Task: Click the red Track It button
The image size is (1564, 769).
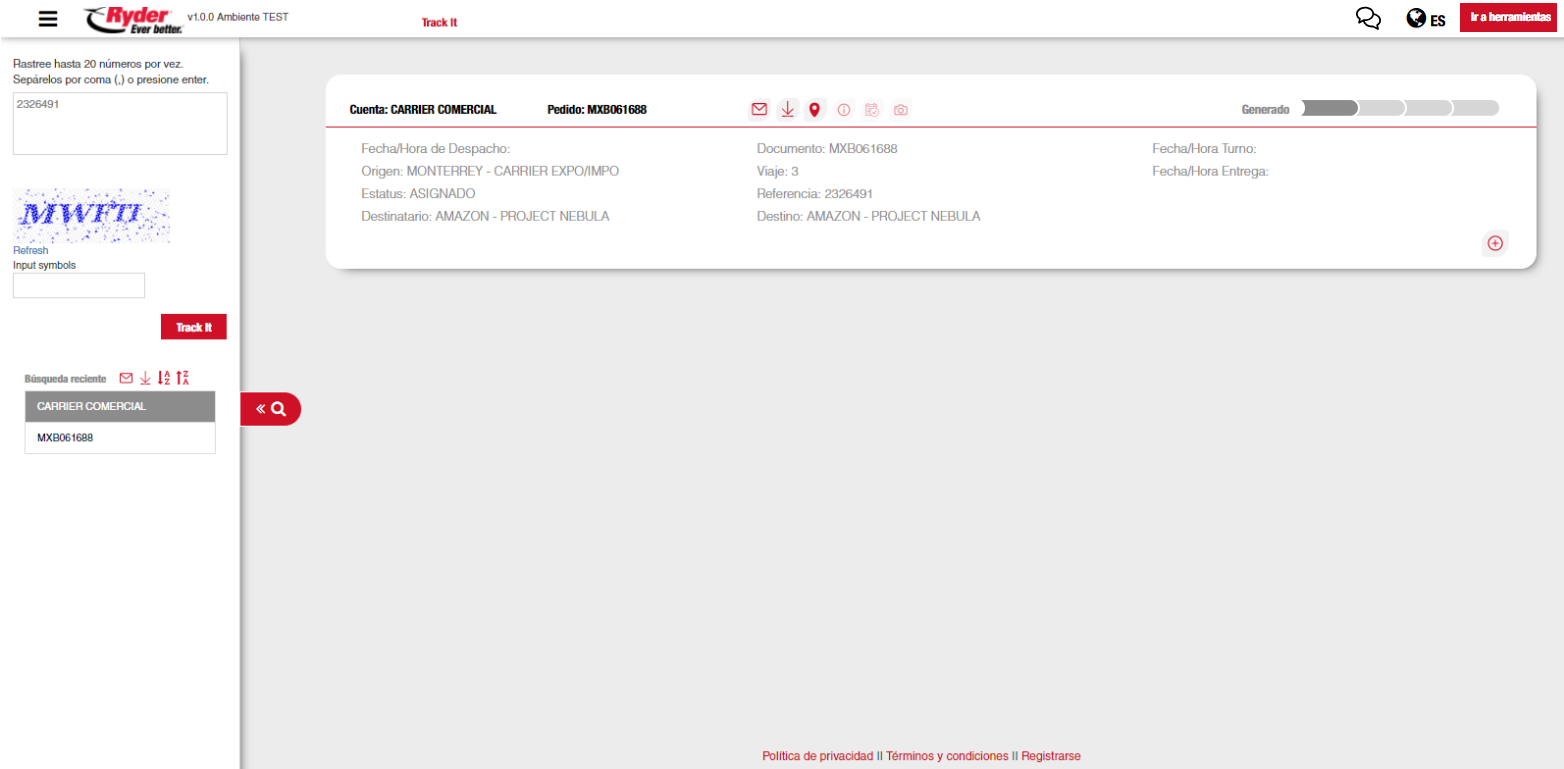Action: pos(194,327)
